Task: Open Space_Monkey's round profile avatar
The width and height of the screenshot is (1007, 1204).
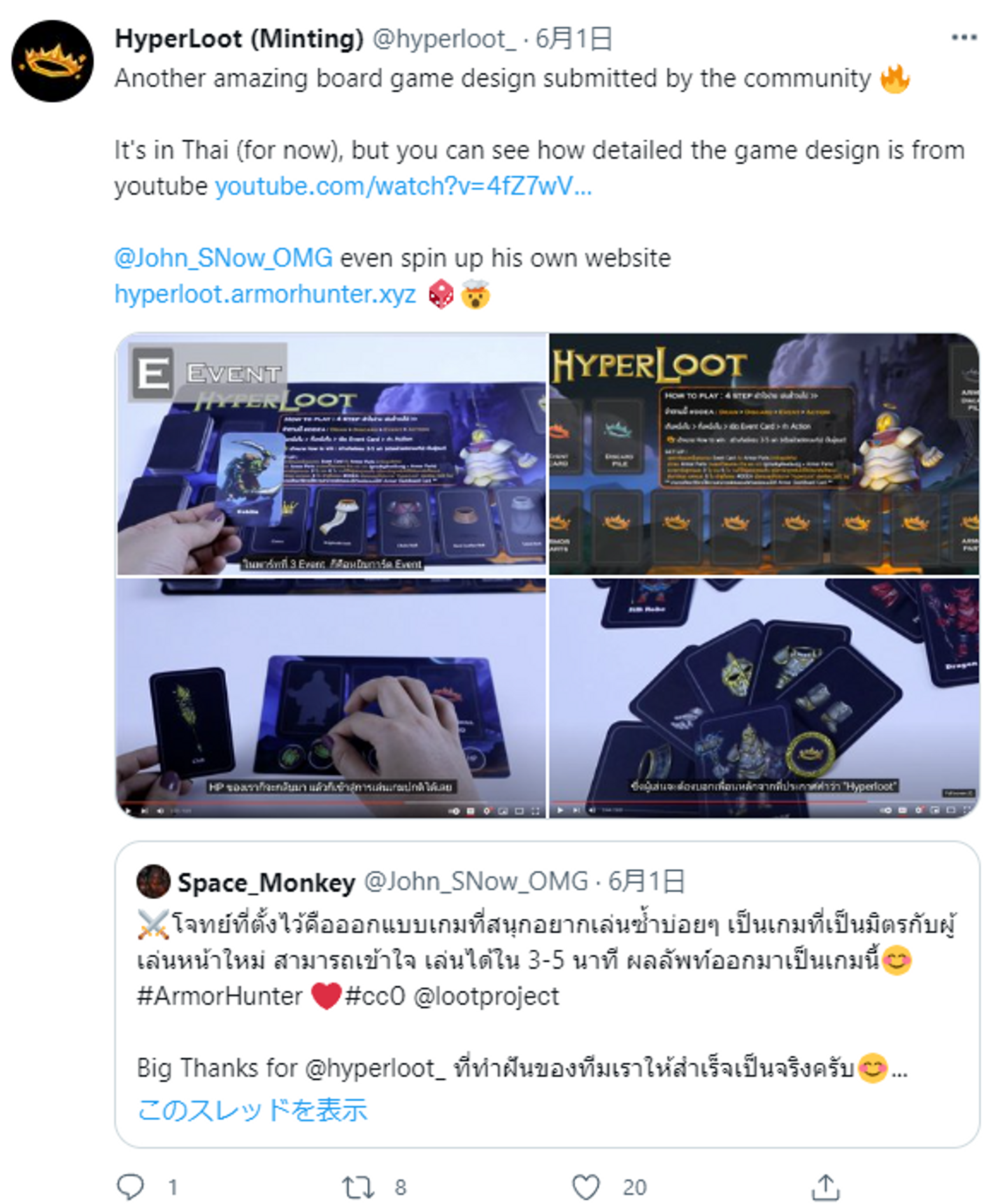Action: (154, 881)
